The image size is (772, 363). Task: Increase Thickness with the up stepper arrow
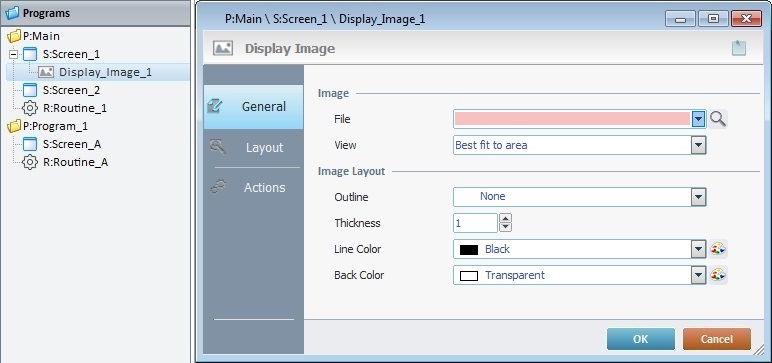(506, 218)
